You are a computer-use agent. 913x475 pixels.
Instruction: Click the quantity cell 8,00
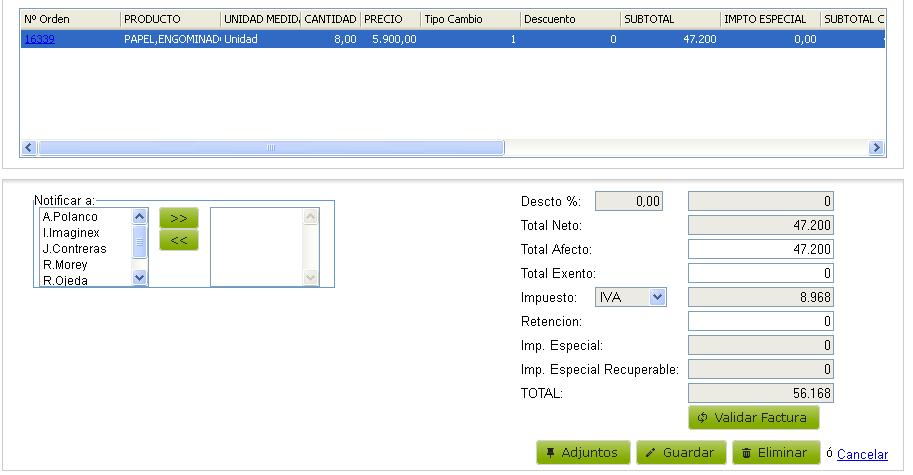point(330,39)
